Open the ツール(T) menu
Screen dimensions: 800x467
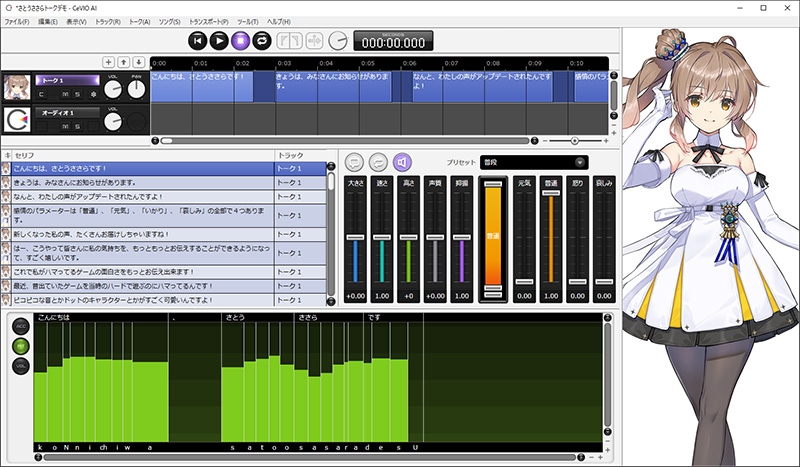pyautogui.click(x=247, y=22)
